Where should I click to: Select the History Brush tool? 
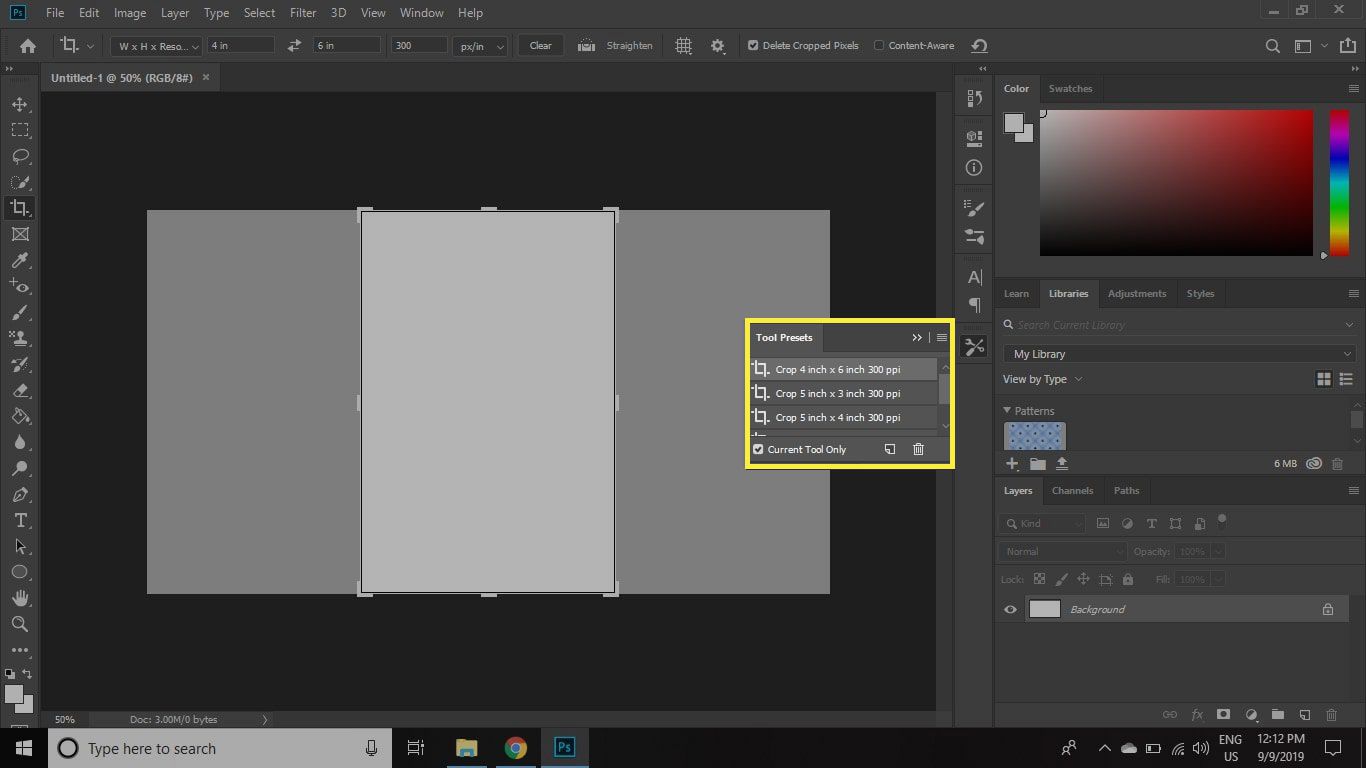[x=19, y=364]
